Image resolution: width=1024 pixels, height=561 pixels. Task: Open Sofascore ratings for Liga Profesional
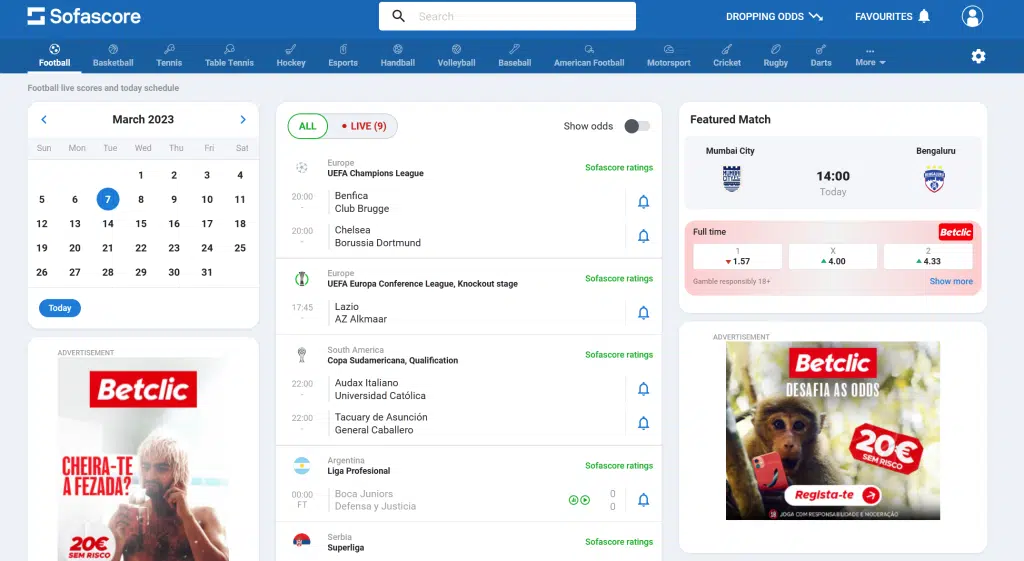[618, 466]
